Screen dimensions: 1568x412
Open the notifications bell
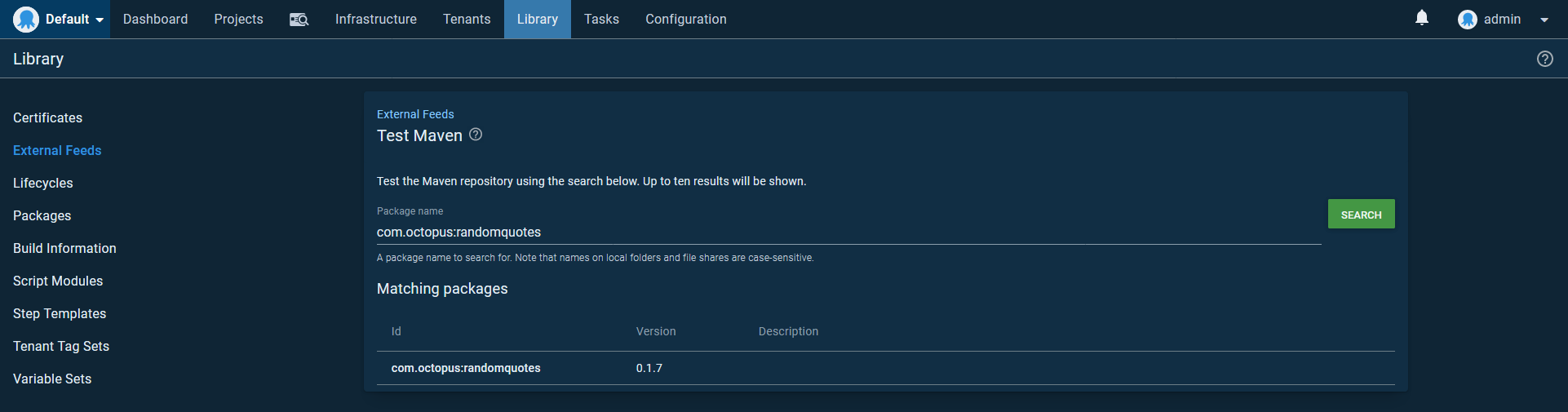pos(1421,18)
